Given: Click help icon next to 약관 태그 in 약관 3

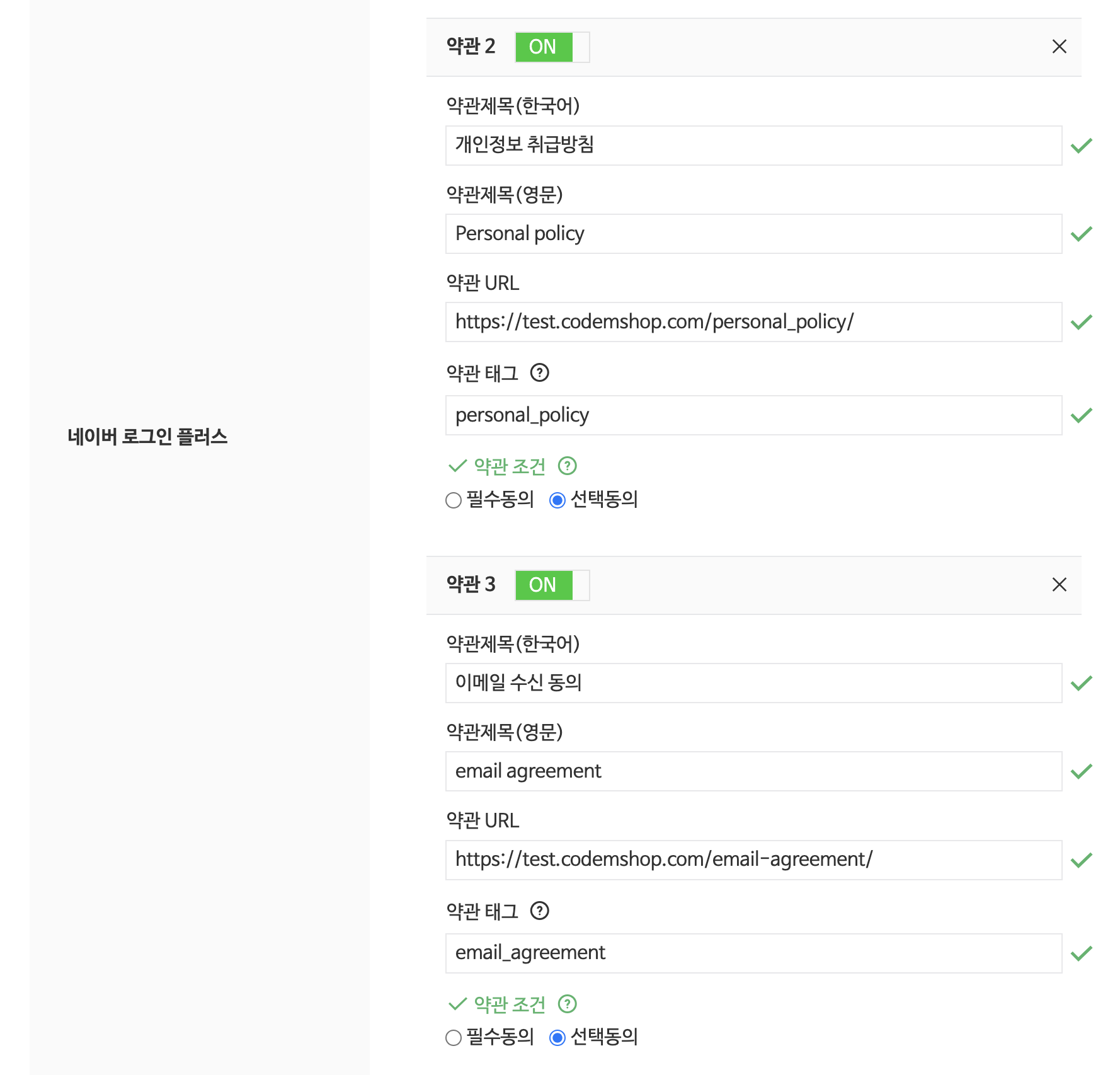Looking at the screenshot, I should pos(539,911).
